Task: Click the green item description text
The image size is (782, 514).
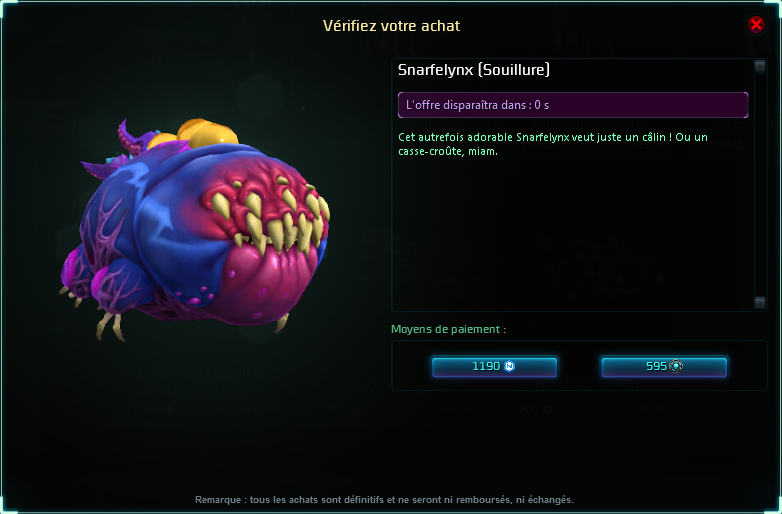Action: [553, 144]
